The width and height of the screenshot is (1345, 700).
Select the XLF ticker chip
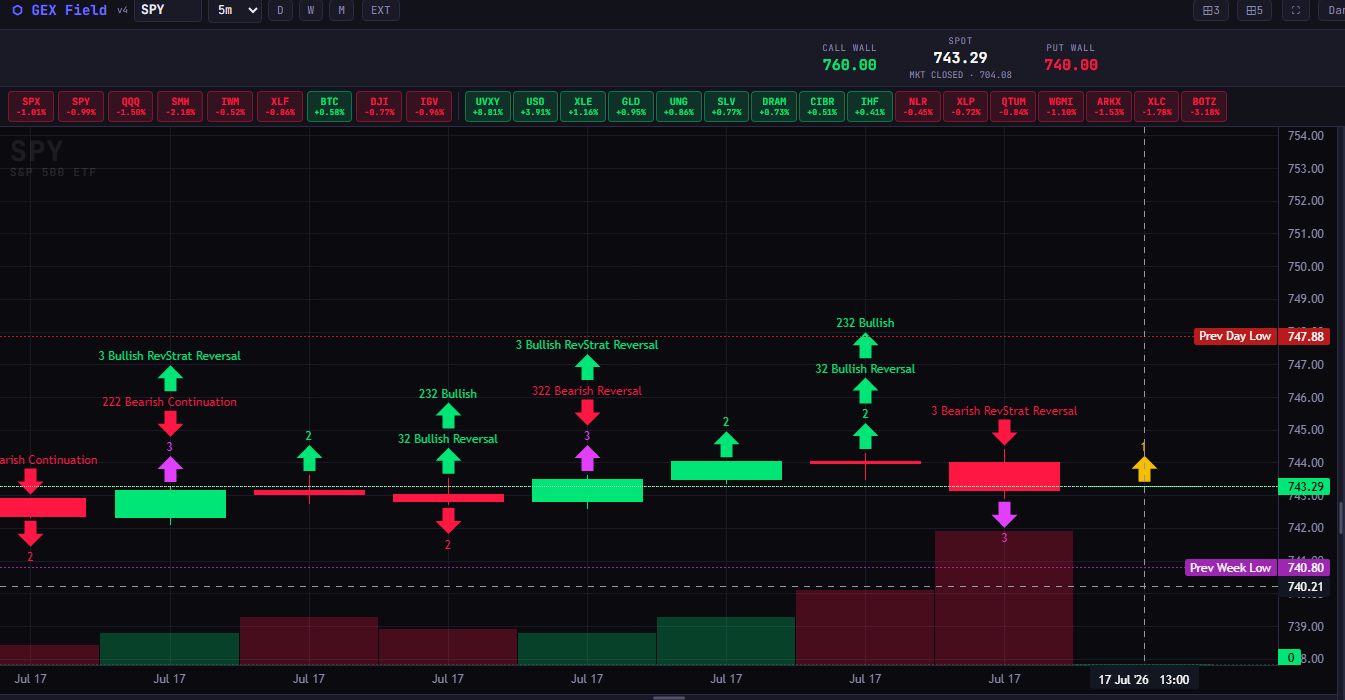click(280, 106)
